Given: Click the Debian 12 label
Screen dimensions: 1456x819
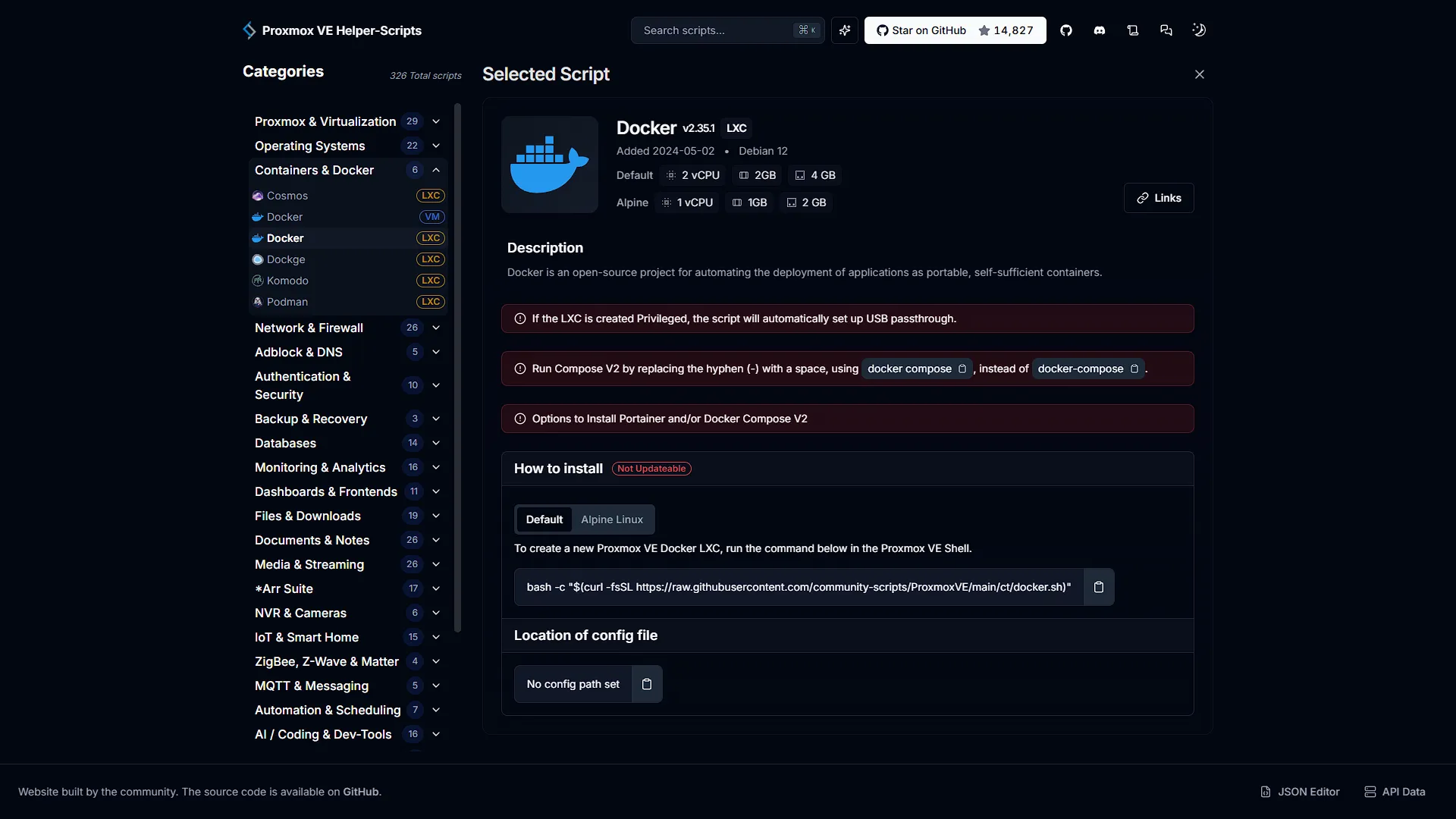Looking at the screenshot, I should [763, 151].
